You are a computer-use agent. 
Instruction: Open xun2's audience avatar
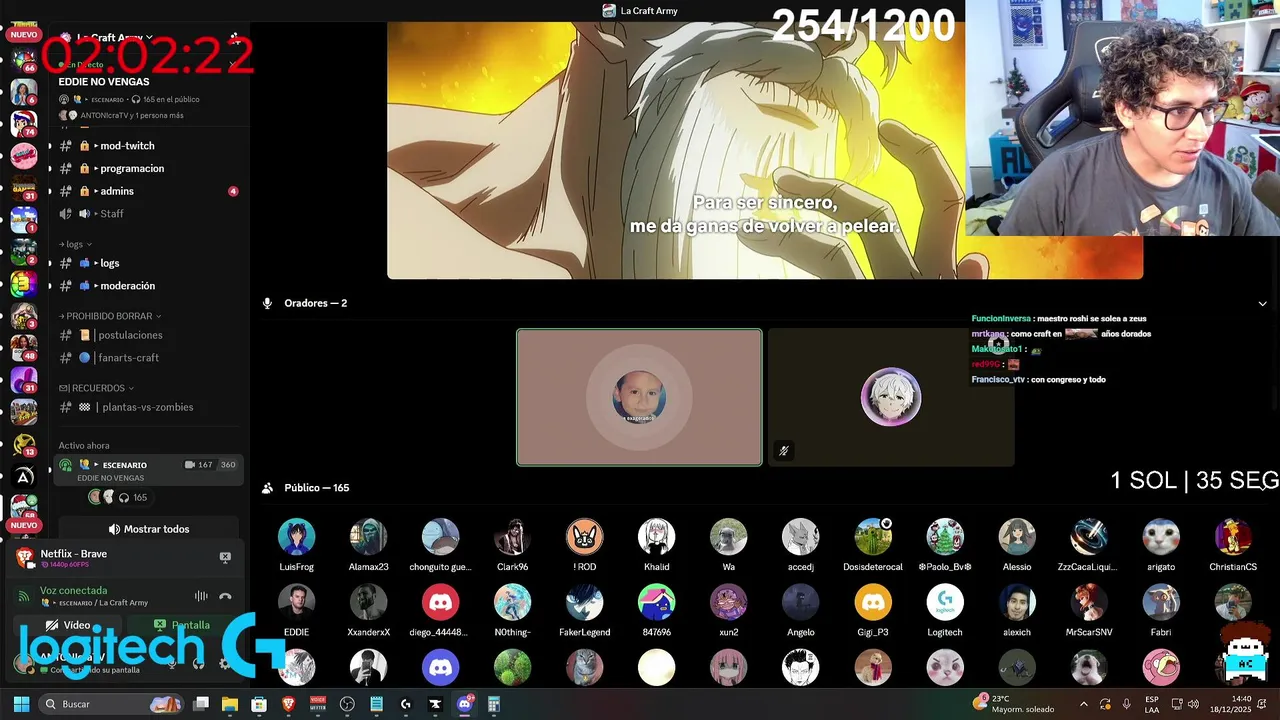click(728, 602)
